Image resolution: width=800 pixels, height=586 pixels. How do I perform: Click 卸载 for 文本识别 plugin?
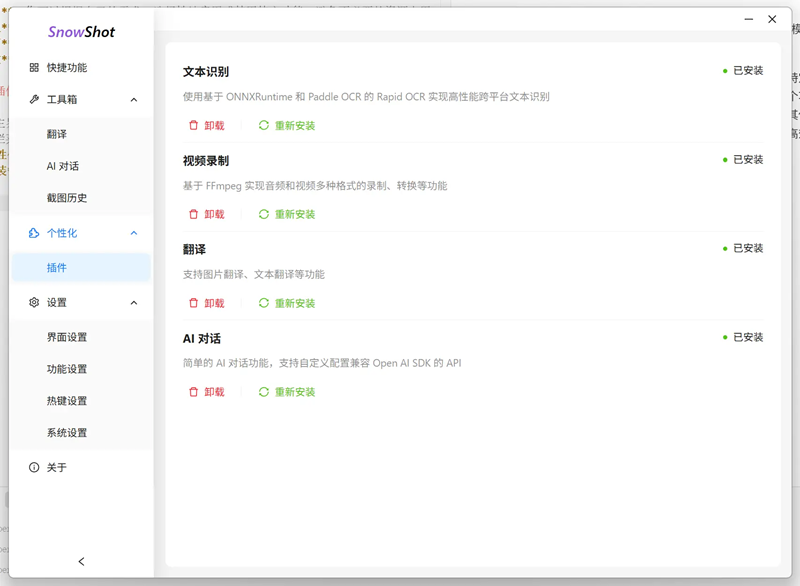207,125
